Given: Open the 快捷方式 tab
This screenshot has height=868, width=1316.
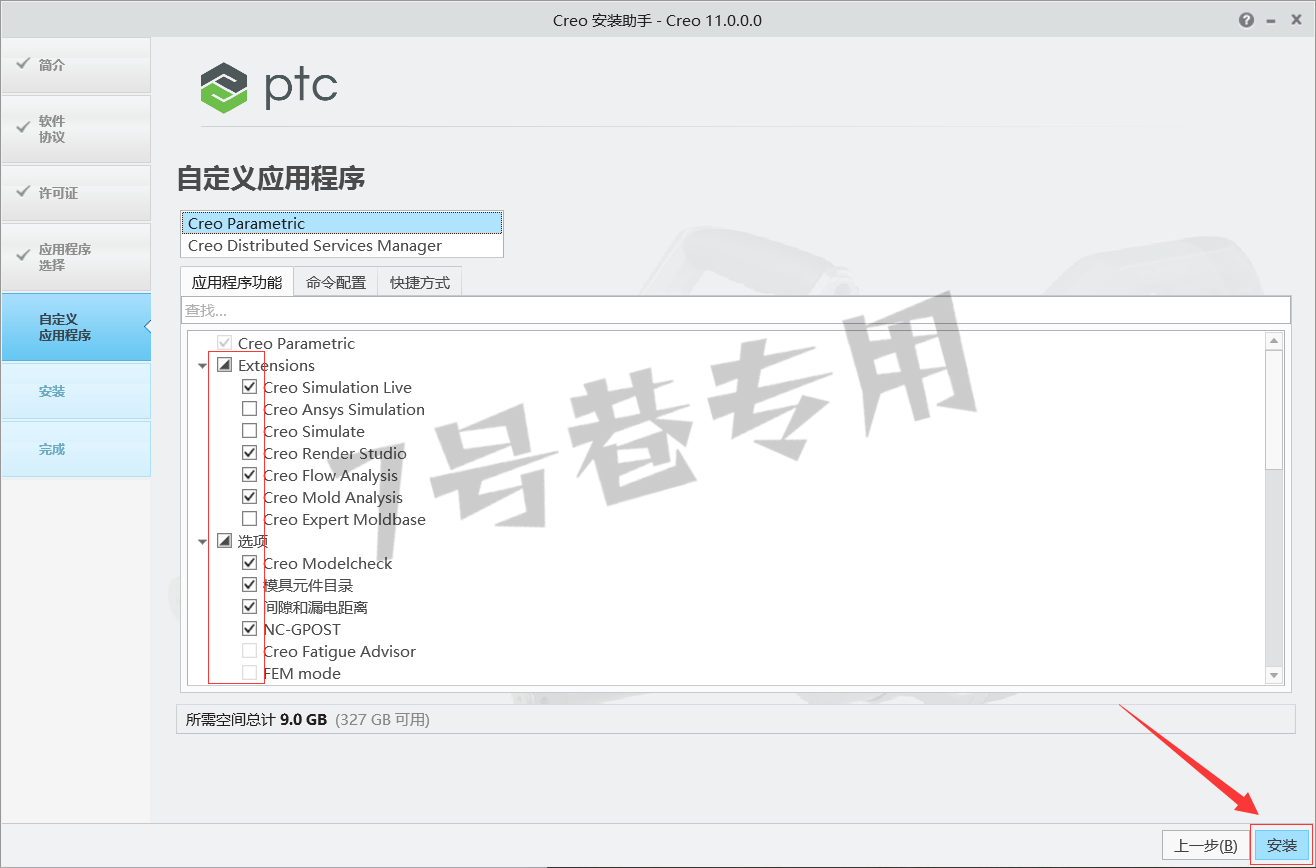Looking at the screenshot, I should pyautogui.click(x=420, y=283).
